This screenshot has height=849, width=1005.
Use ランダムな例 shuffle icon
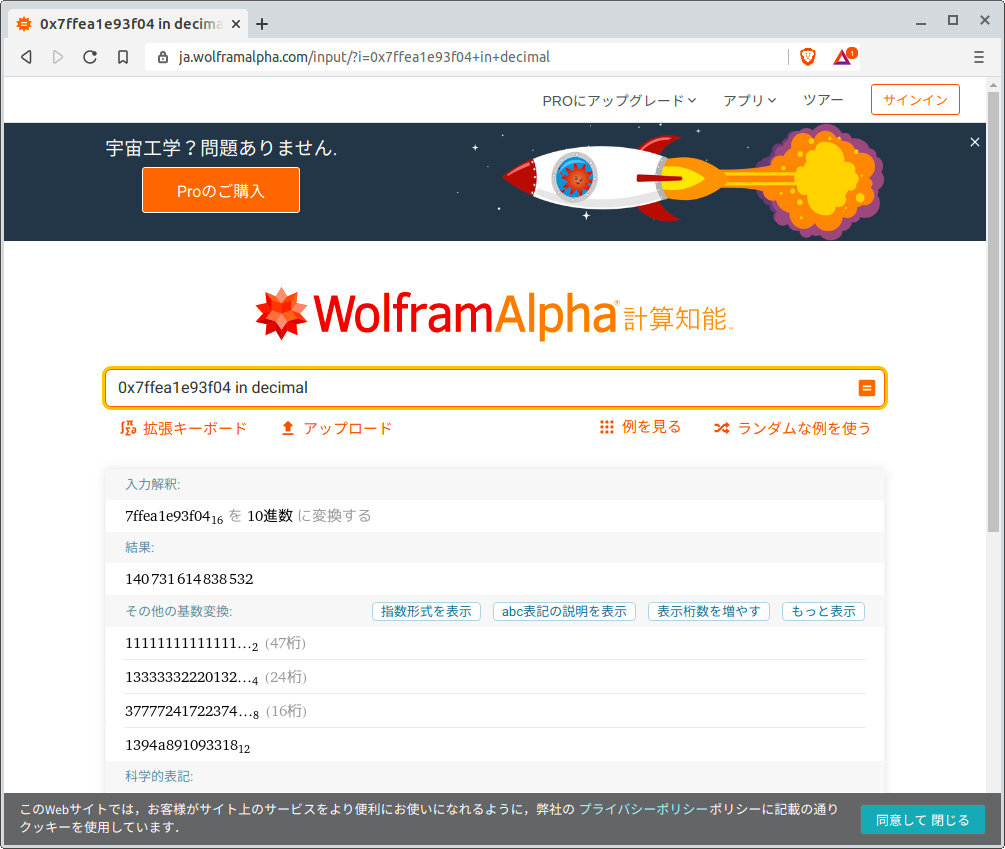pos(721,427)
